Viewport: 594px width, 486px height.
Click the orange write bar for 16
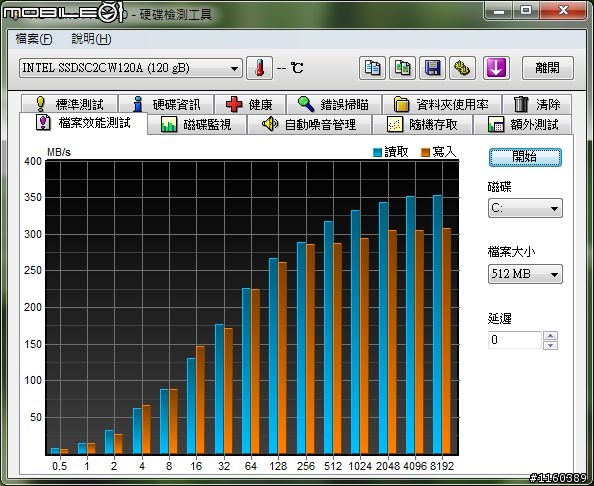coord(200,400)
